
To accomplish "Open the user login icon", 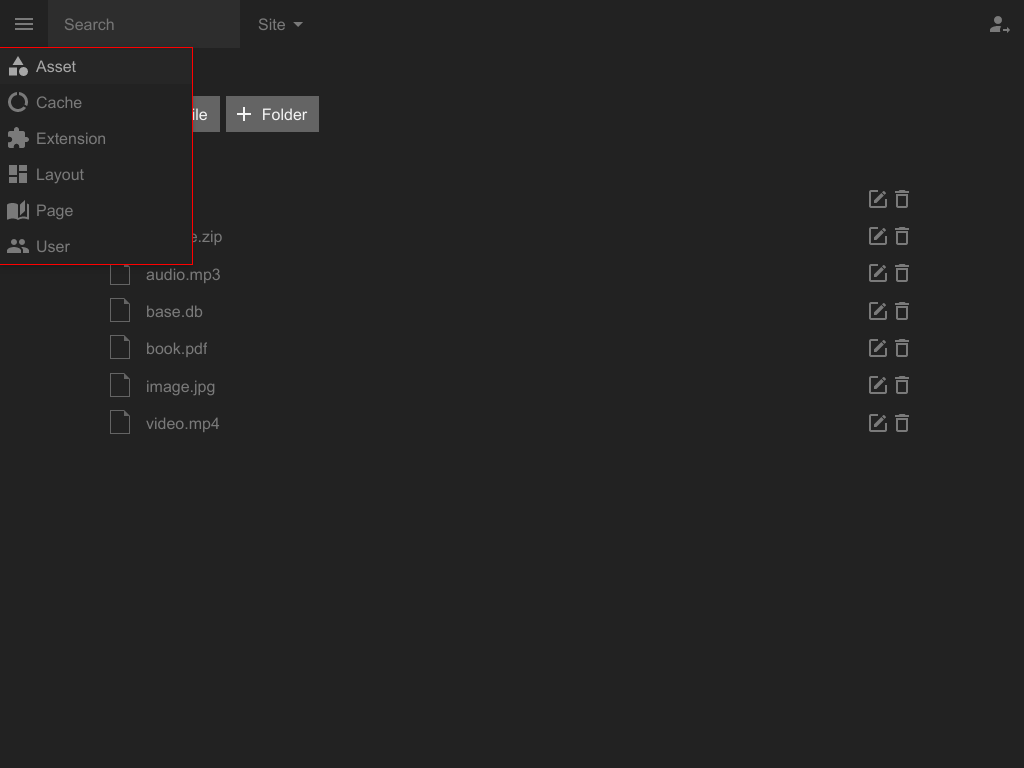I will 998,25.
